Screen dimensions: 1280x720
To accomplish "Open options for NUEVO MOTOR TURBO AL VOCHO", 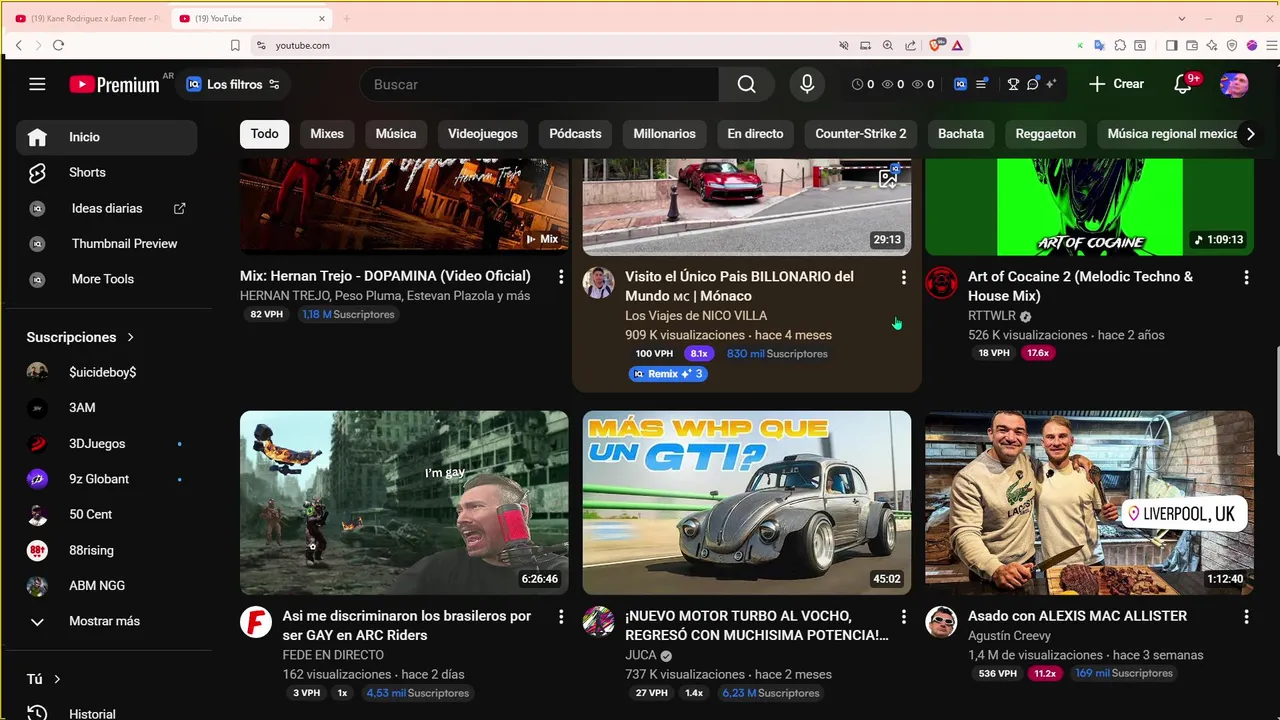I will pyautogui.click(x=904, y=617).
